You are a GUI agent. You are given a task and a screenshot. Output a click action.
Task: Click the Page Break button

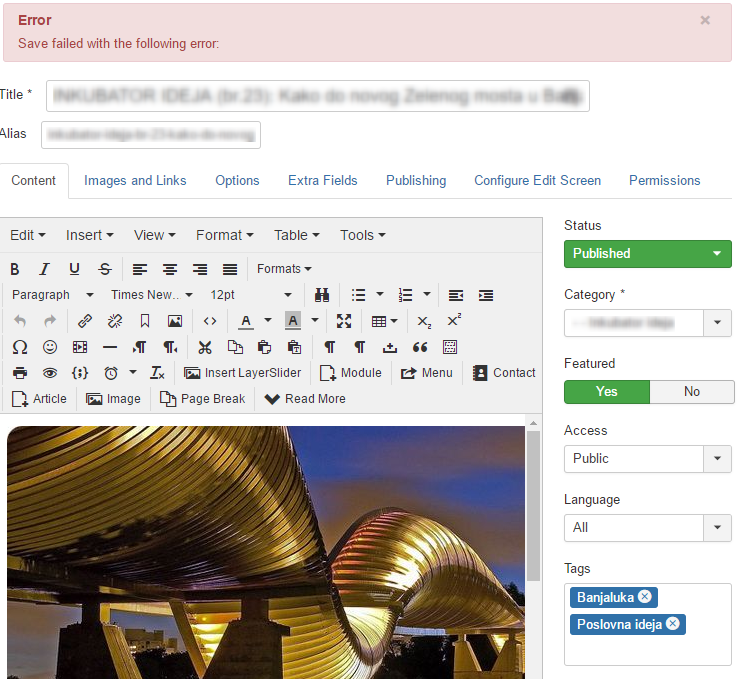click(203, 399)
